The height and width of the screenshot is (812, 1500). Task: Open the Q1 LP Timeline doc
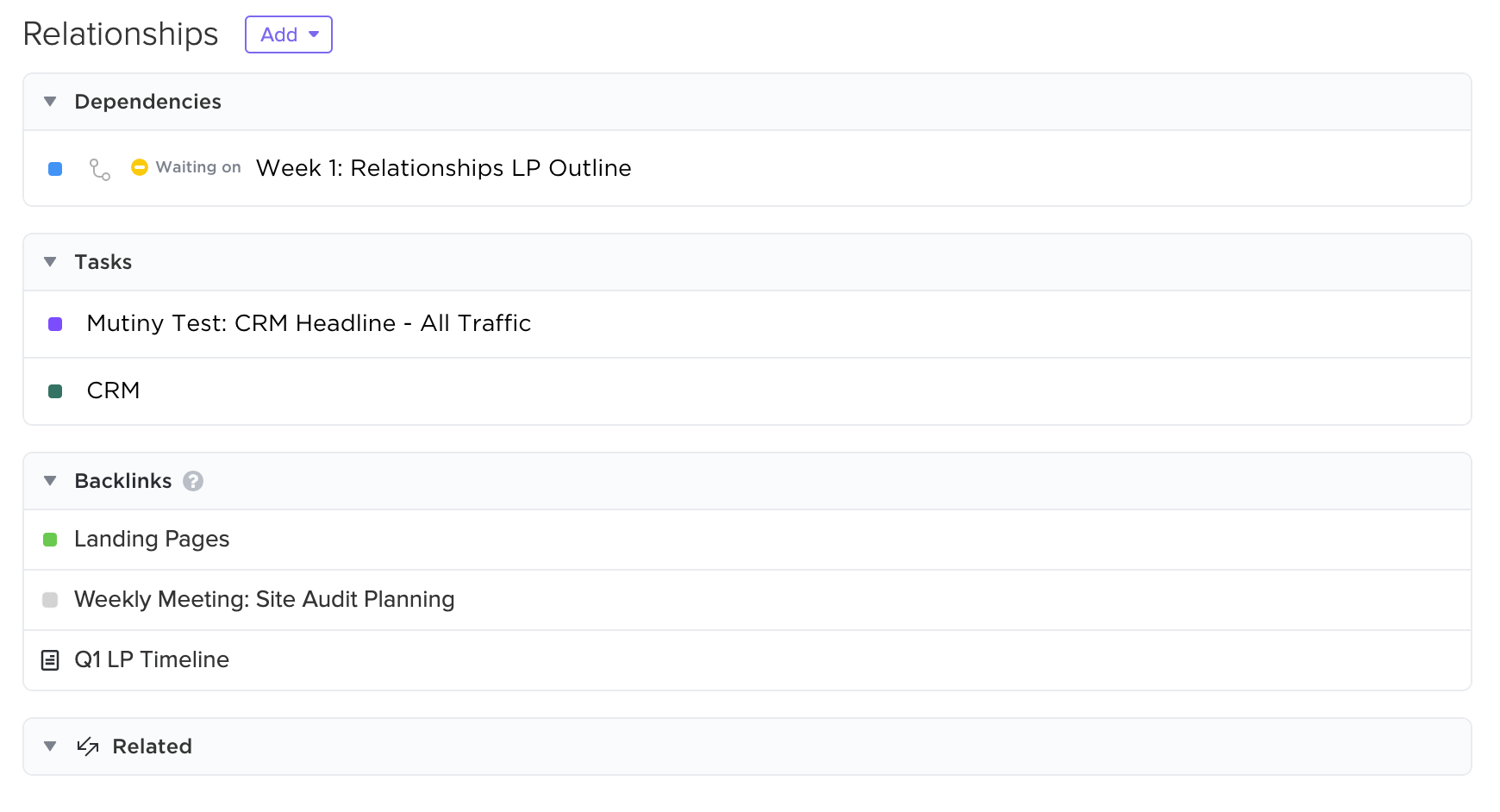(x=152, y=659)
